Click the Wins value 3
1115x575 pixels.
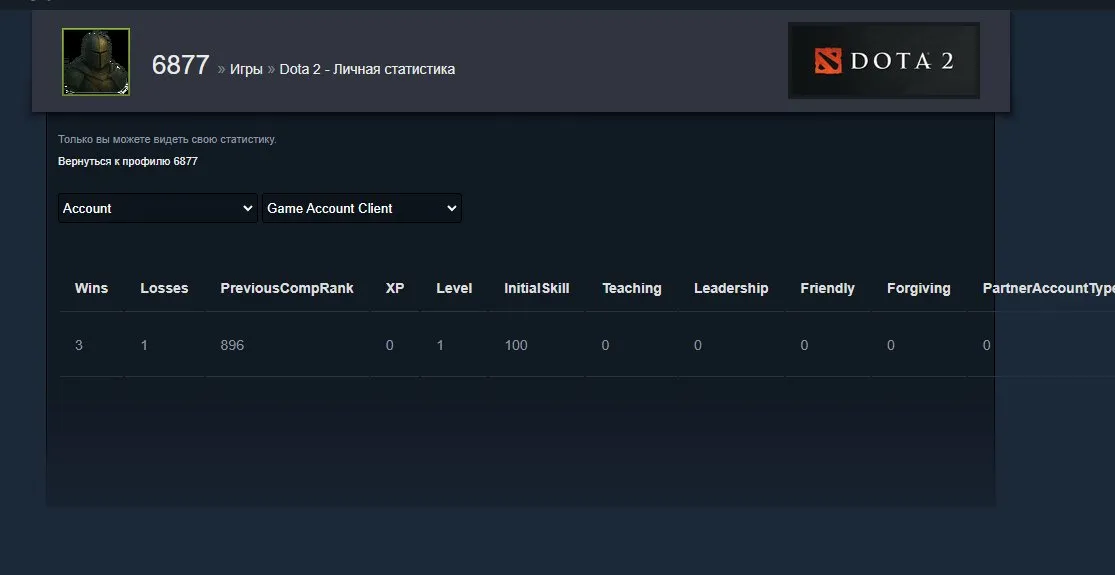click(x=79, y=345)
